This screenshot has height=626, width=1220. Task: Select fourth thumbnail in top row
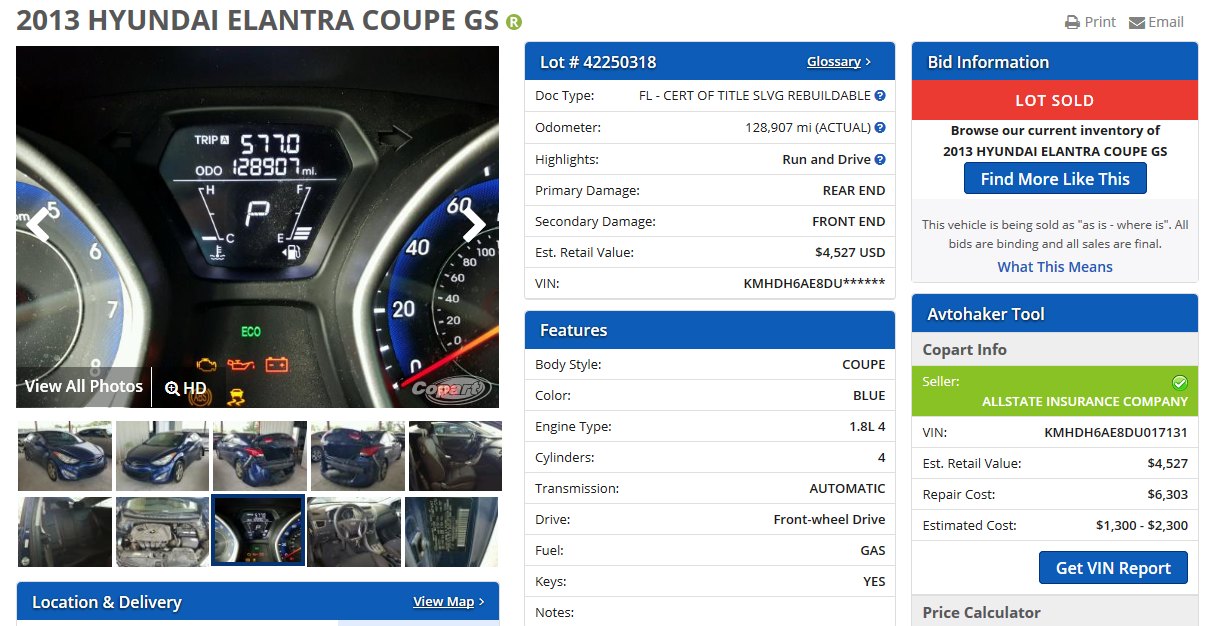tap(357, 456)
